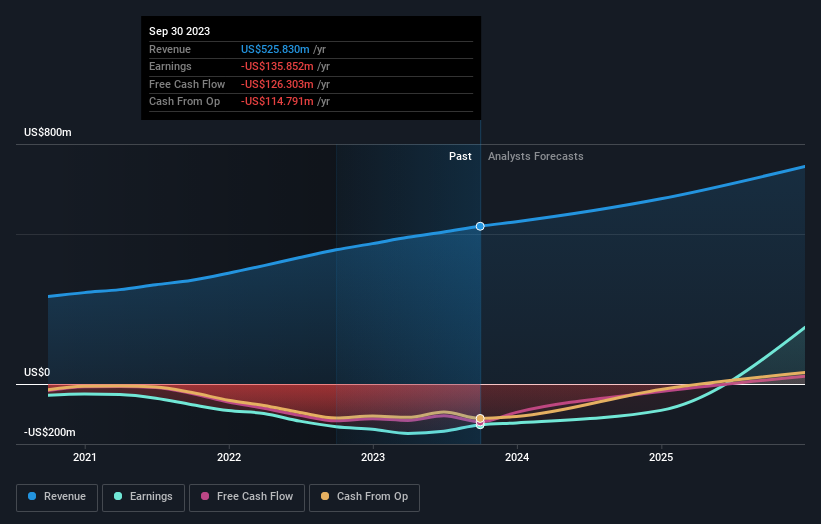Click the -US$200m axis label
The height and width of the screenshot is (524, 821).
pos(50,432)
